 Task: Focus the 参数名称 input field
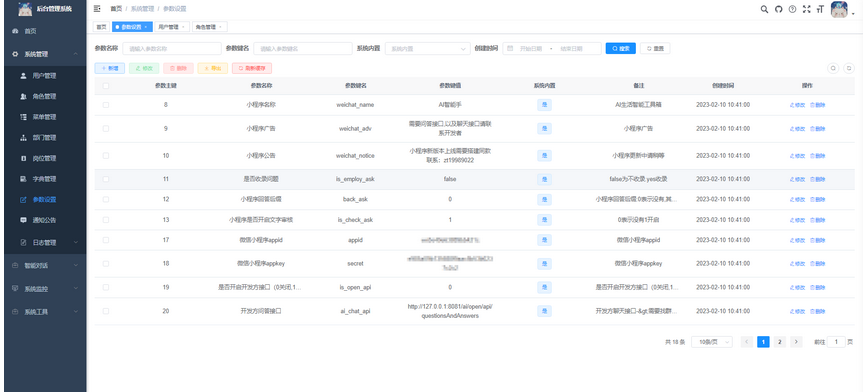point(172,49)
